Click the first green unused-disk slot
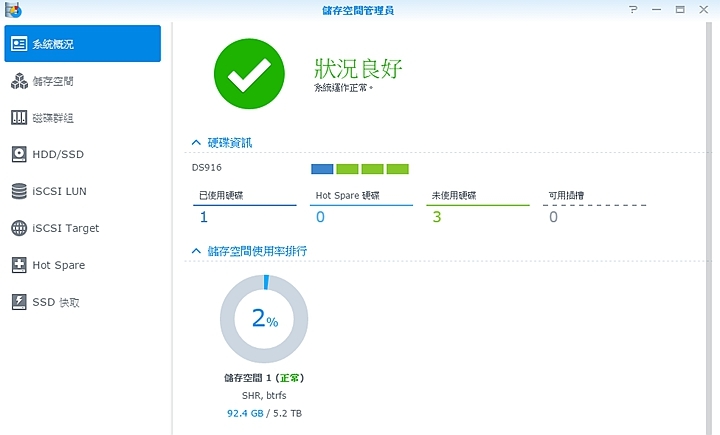This screenshot has width=720, height=435. (x=347, y=169)
